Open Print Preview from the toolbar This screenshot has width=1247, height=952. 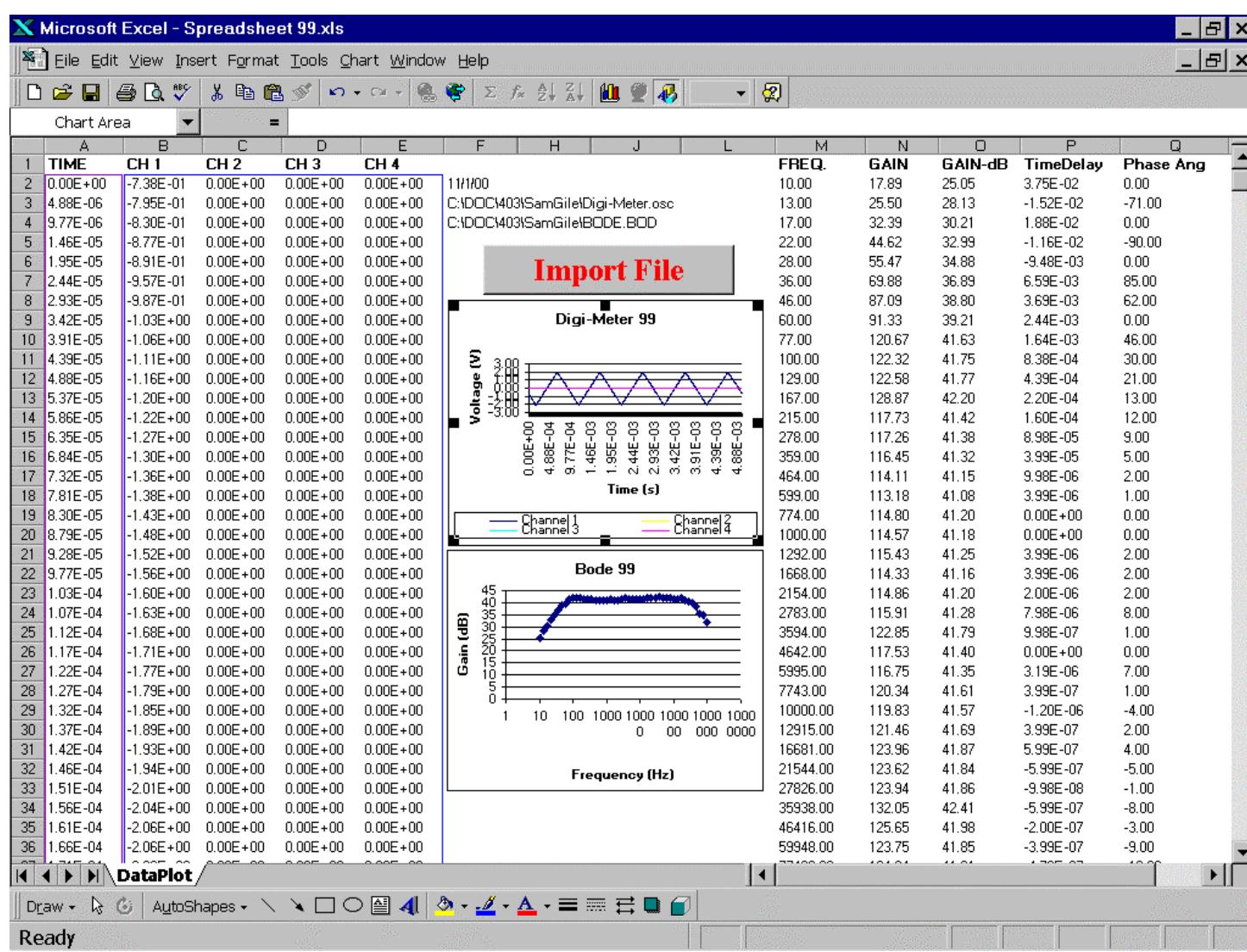click(x=154, y=91)
